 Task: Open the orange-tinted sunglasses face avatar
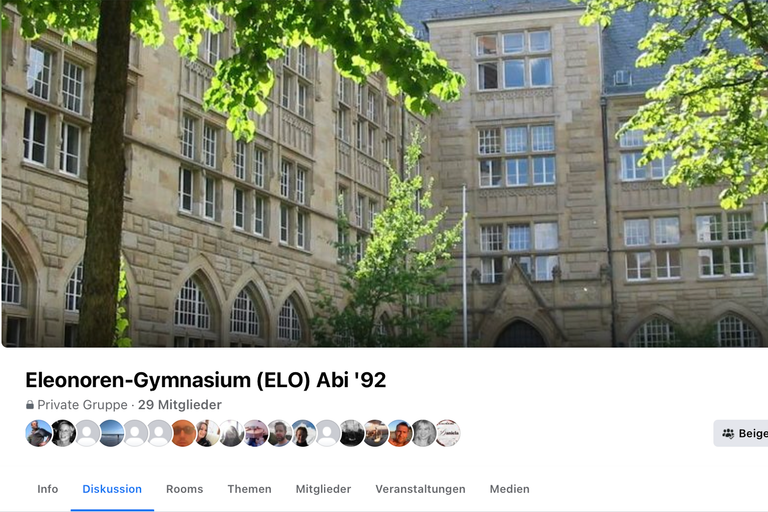point(184,433)
